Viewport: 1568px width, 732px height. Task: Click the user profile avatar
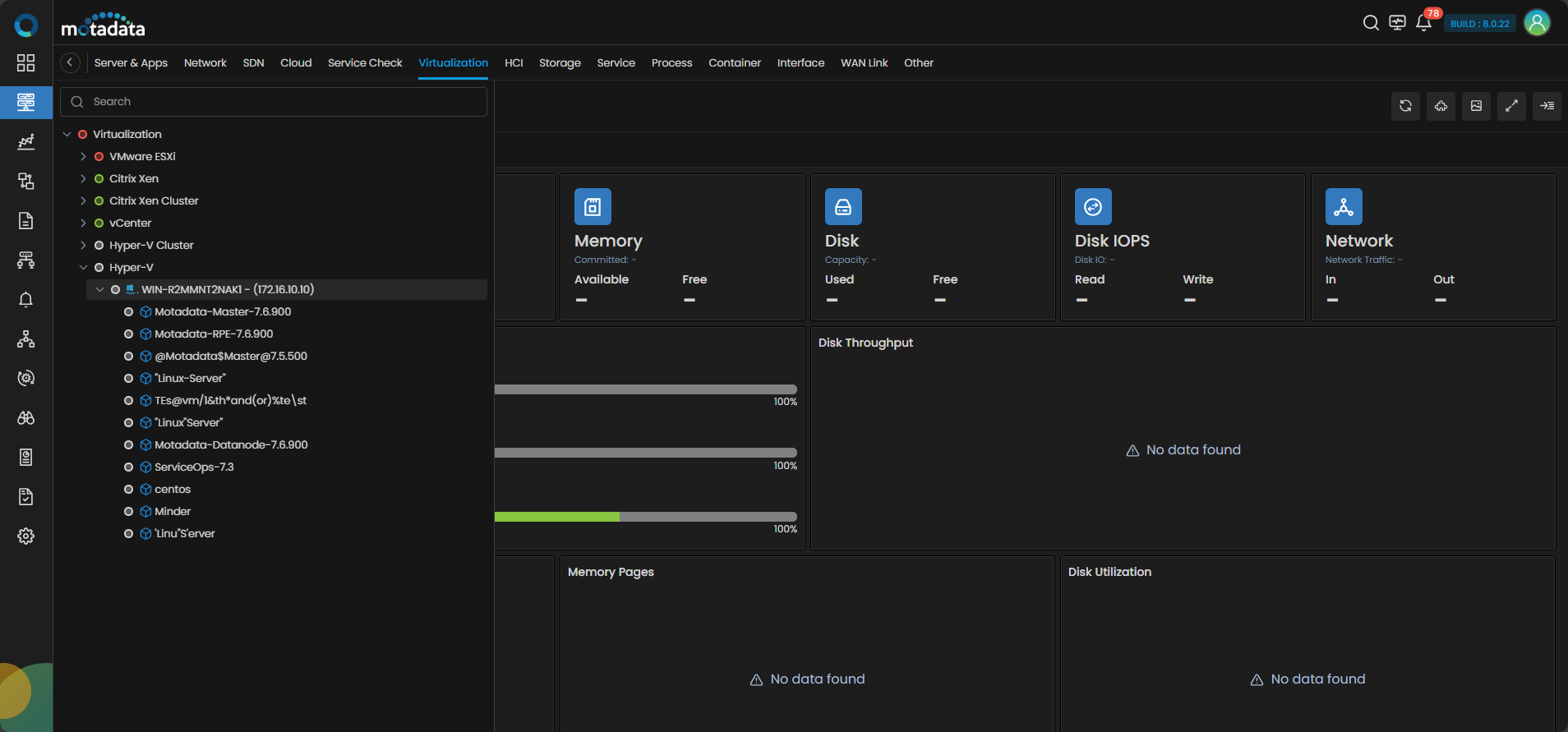(x=1537, y=23)
